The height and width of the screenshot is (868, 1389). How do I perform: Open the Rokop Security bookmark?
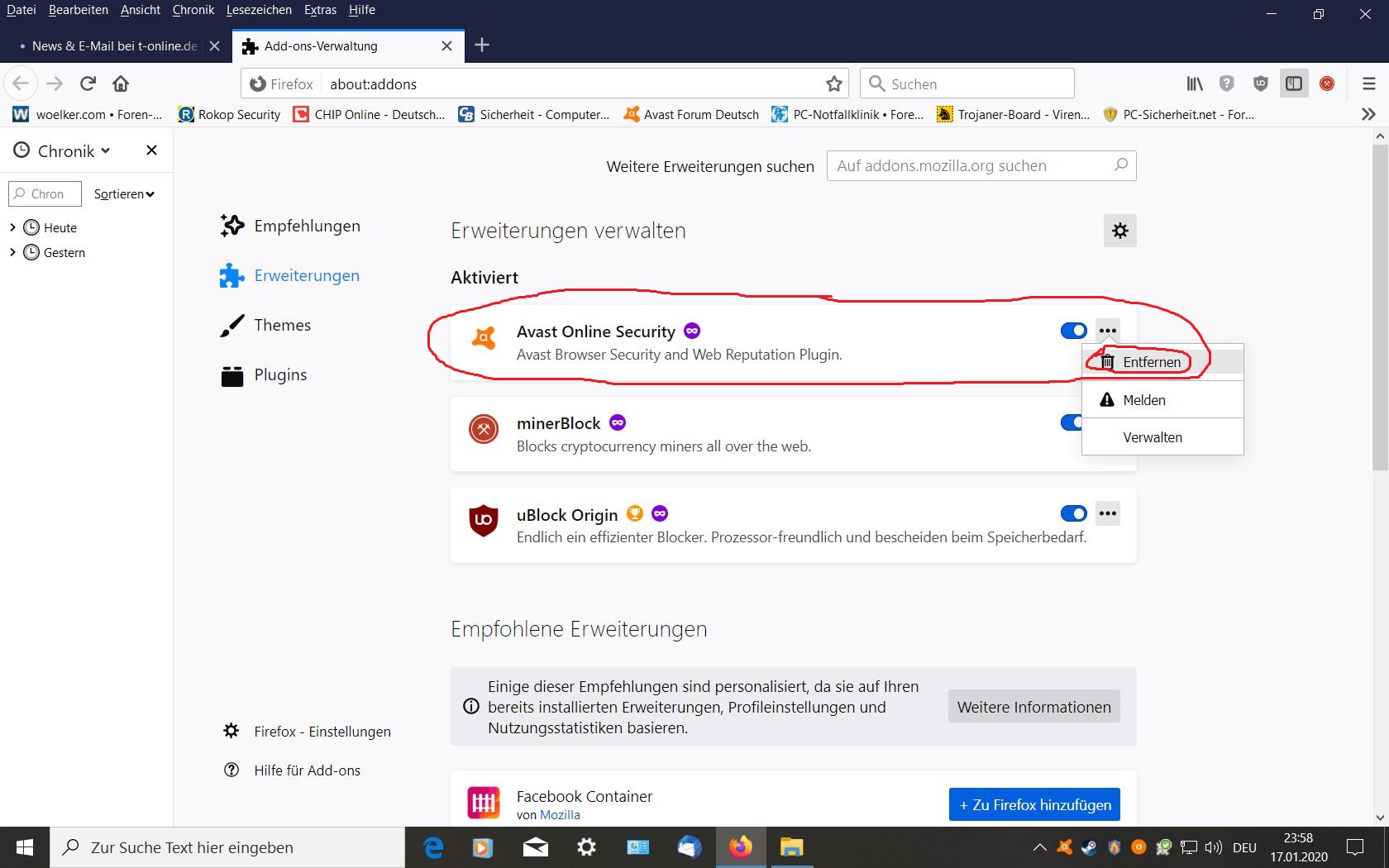click(x=229, y=114)
